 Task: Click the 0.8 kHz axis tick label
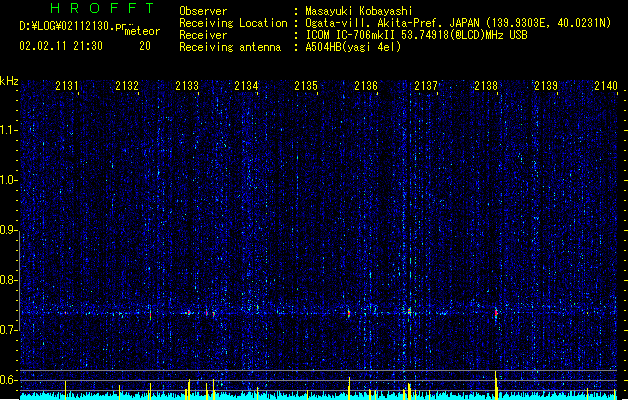coord(9,280)
